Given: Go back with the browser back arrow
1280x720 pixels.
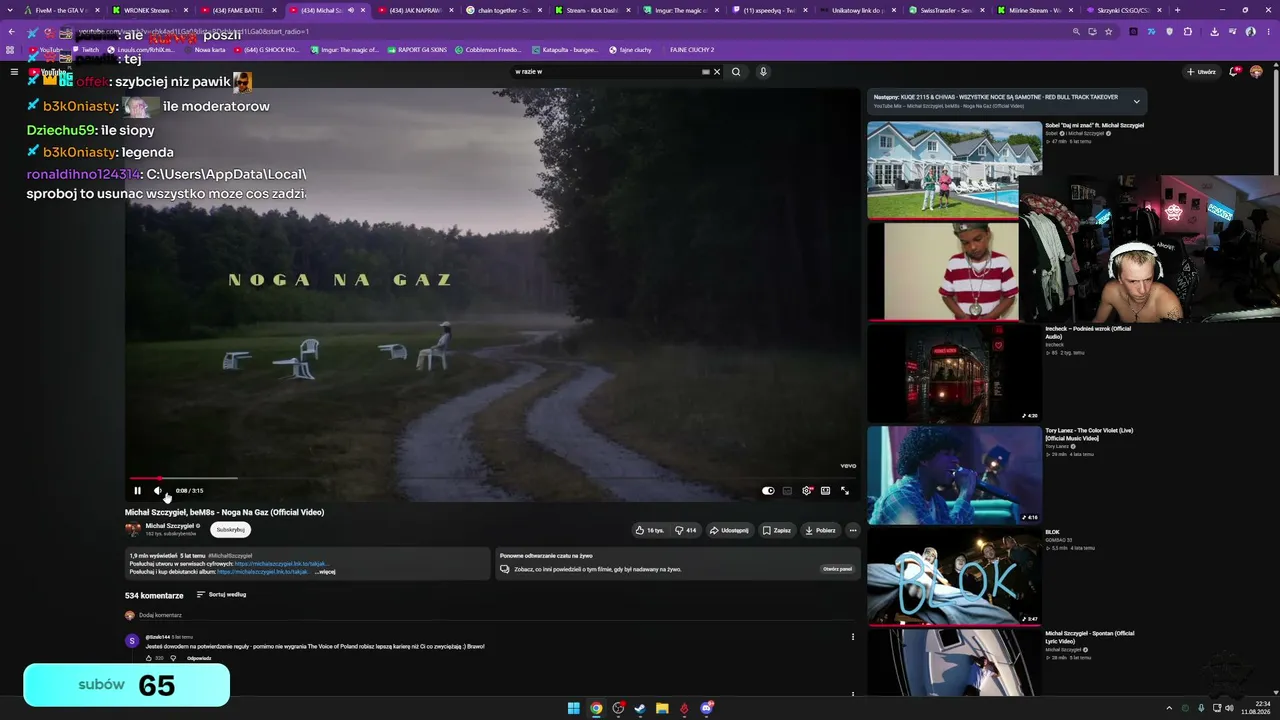Looking at the screenshot, I should tap(11, 31).
